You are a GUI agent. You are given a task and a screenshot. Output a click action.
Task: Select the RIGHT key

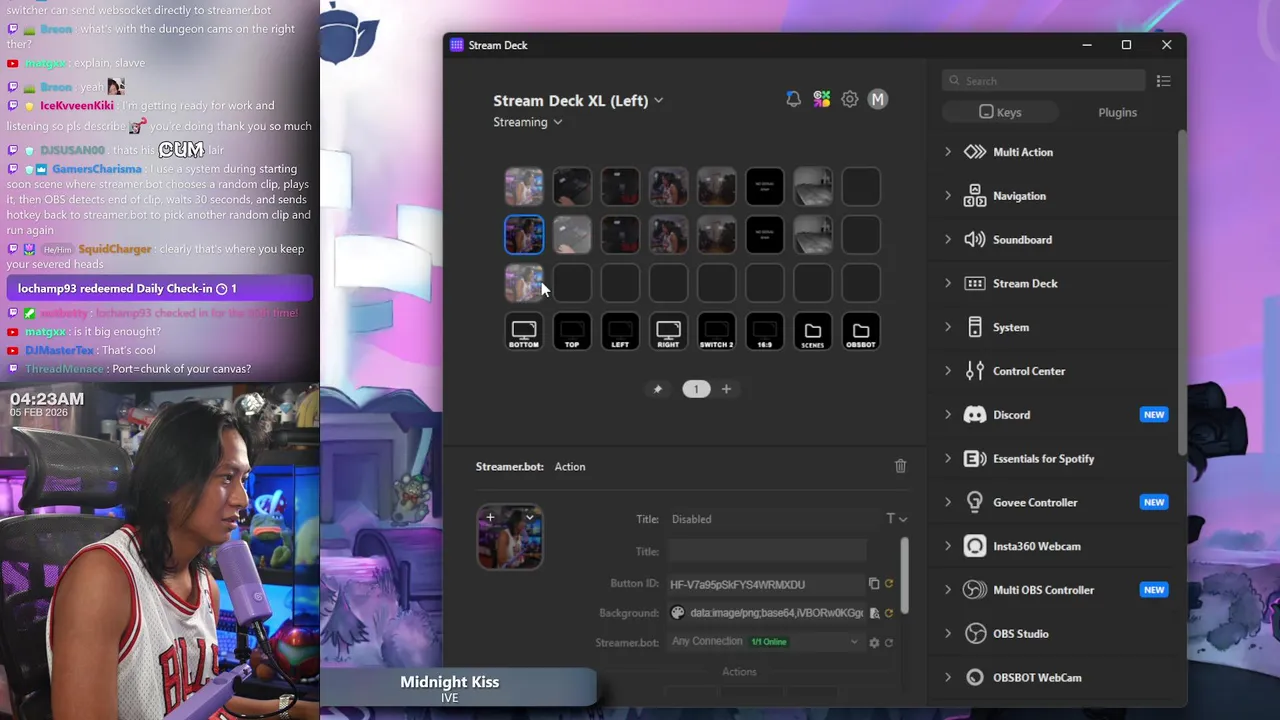[668, 332]
